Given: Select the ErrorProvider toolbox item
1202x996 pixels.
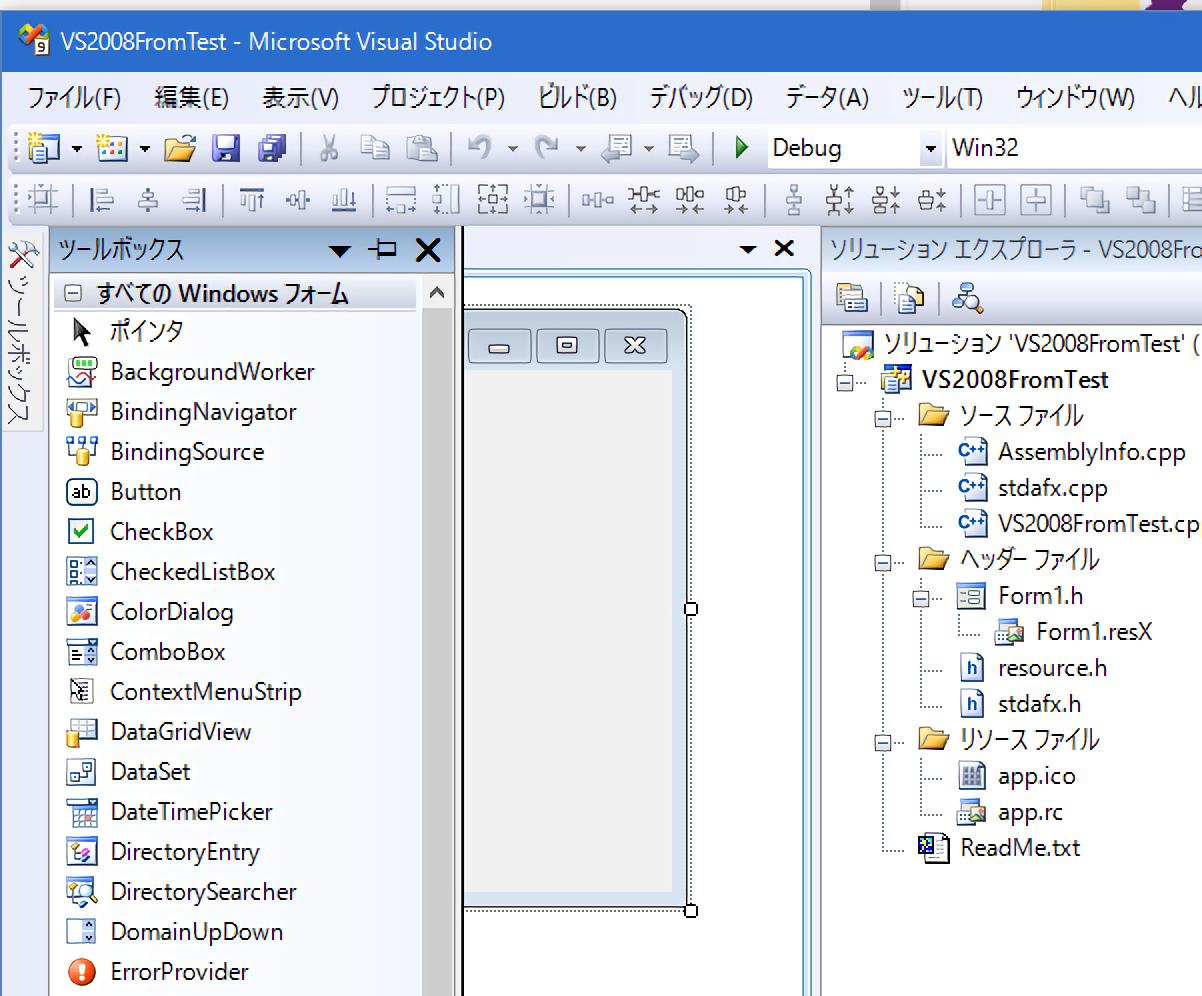Looking at the screenshot, I should 179,972.
